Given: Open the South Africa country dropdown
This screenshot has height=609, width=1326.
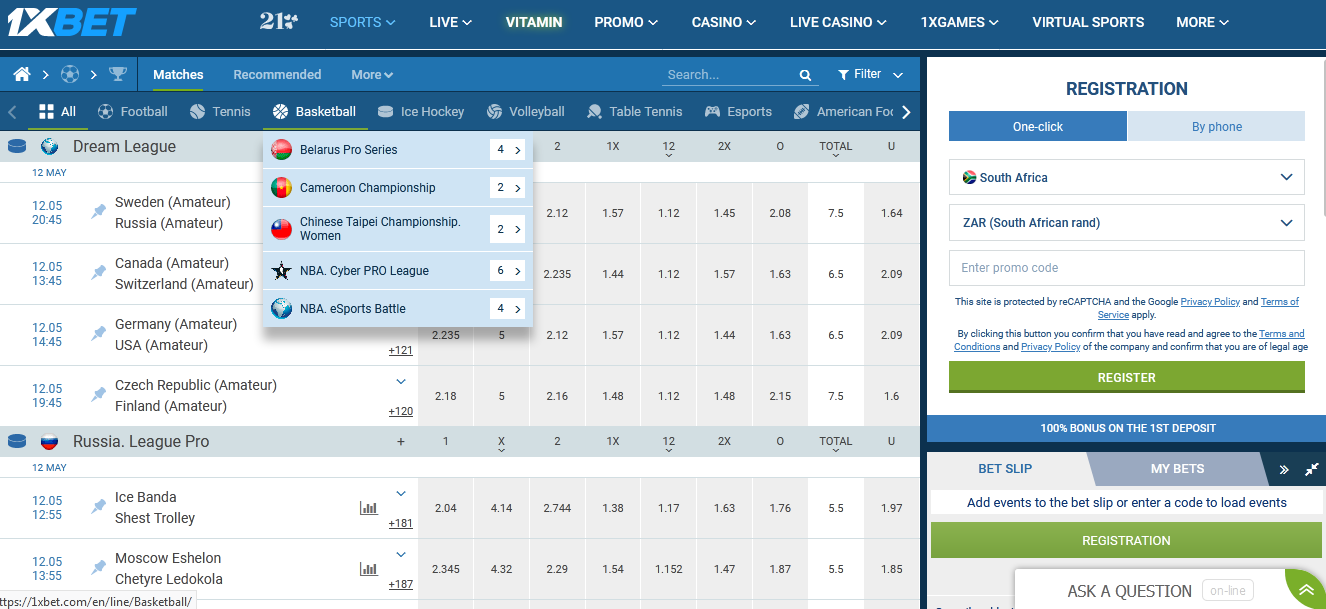Looking at the screenshot, I should (1127, 177).
